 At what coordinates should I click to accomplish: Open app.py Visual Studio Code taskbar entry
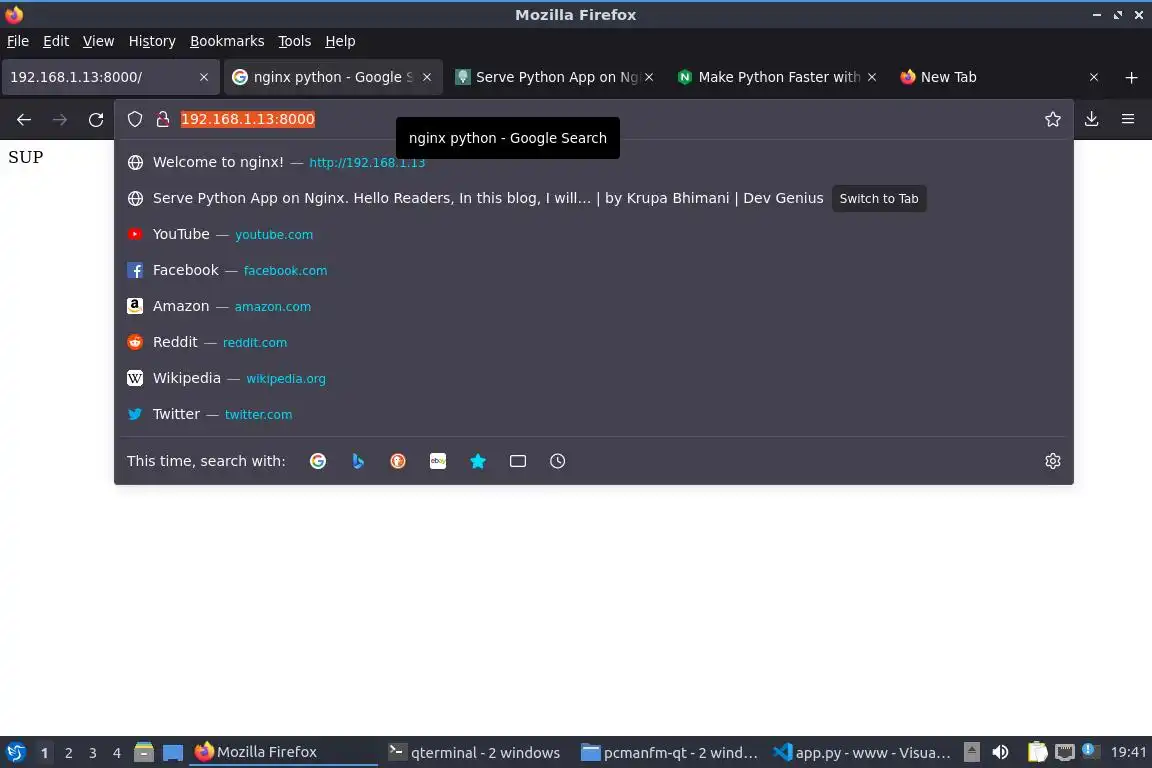[862, 753]
